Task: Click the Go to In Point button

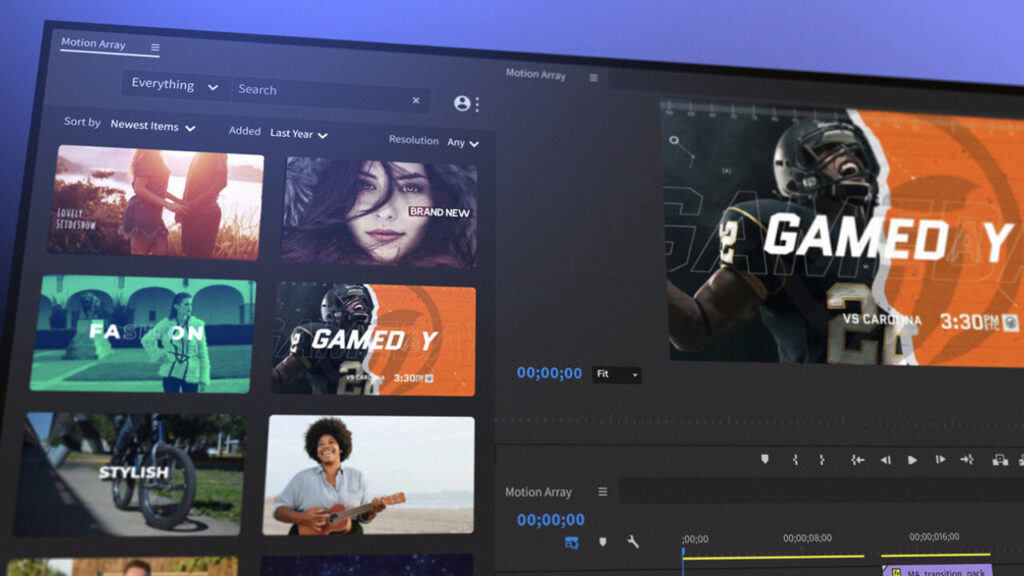Action: coord(856,460)
